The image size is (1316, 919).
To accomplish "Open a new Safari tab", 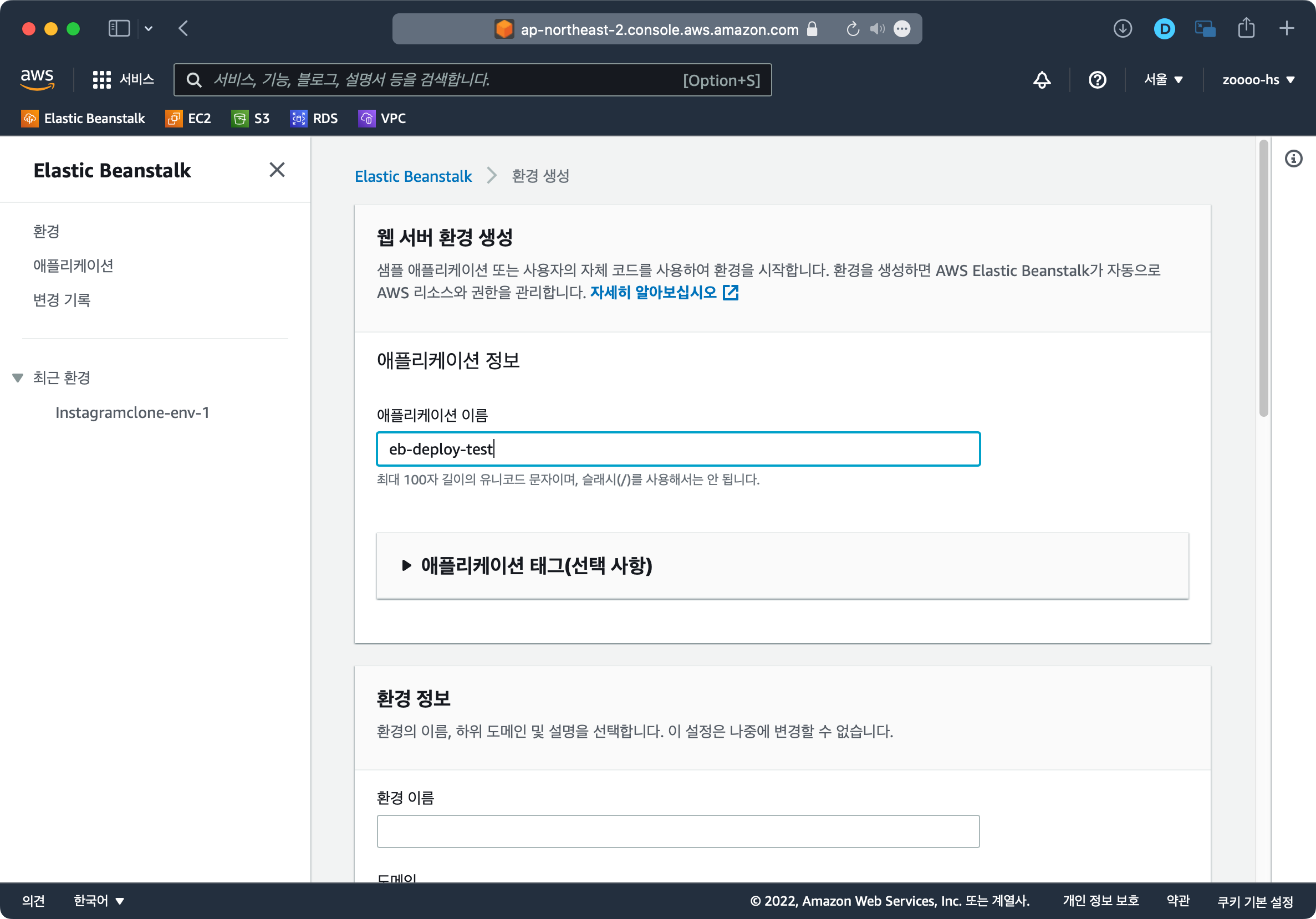I will (1287, 28).
